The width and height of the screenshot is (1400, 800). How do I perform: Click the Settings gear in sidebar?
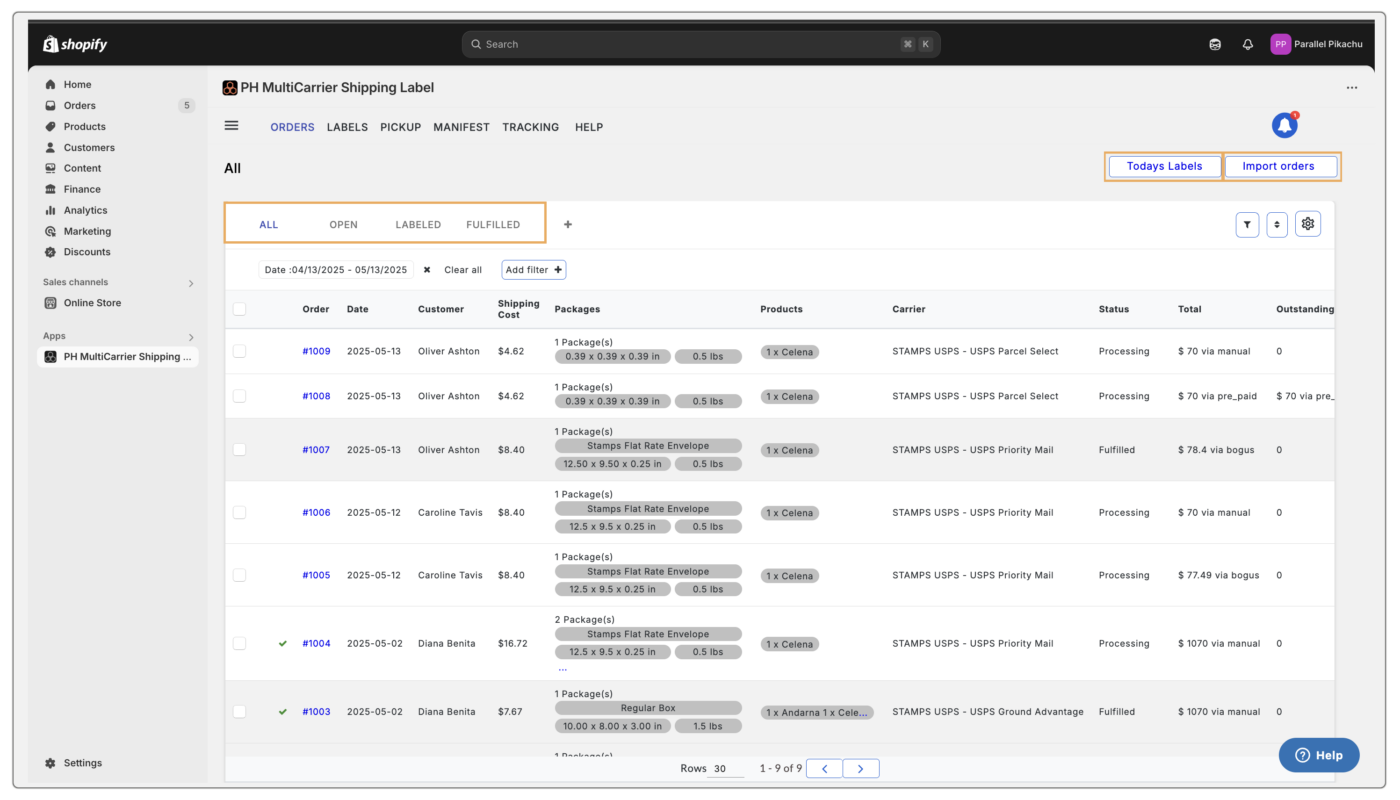pyautogui.click(x=51, y=763)
